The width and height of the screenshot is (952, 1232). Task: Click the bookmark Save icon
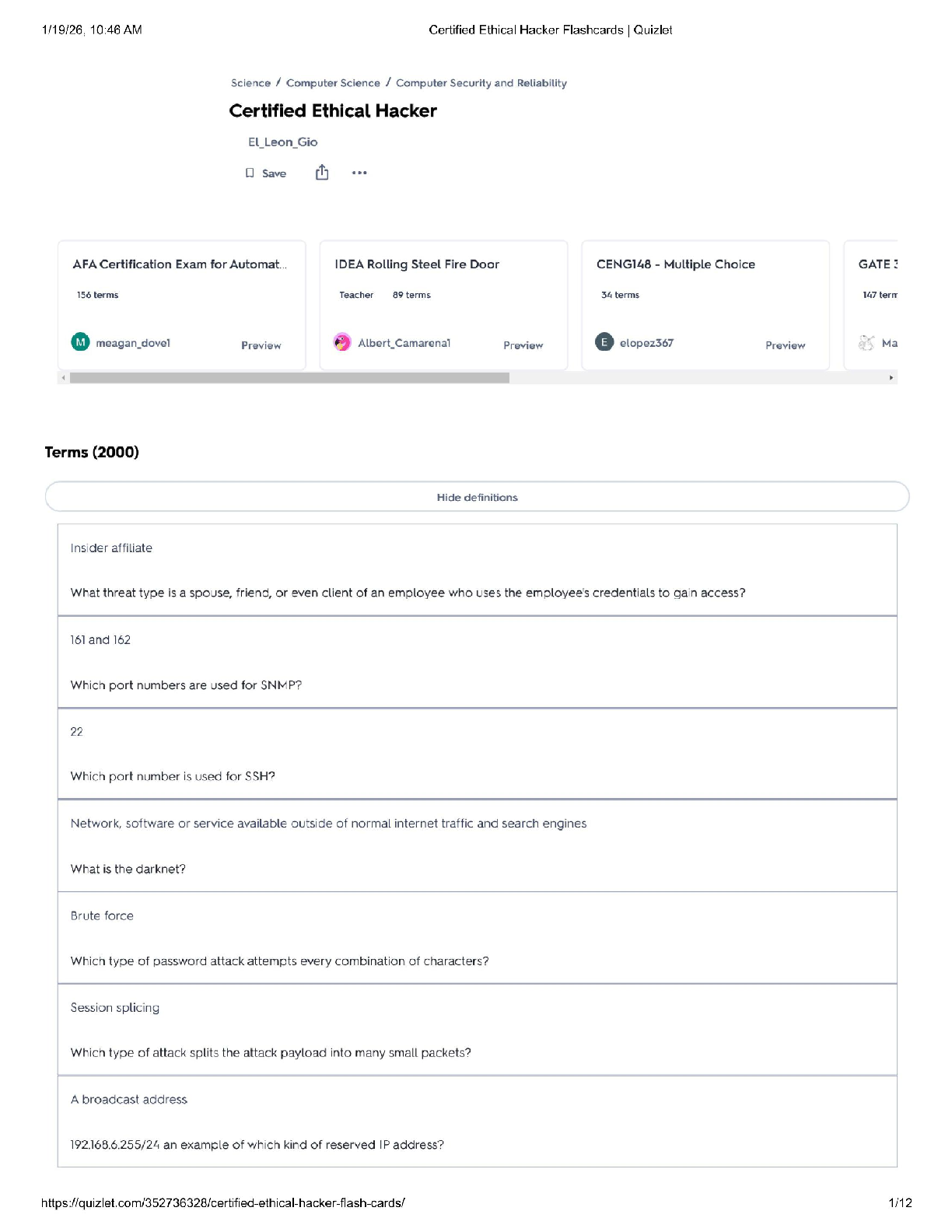[x=250, y=173]
